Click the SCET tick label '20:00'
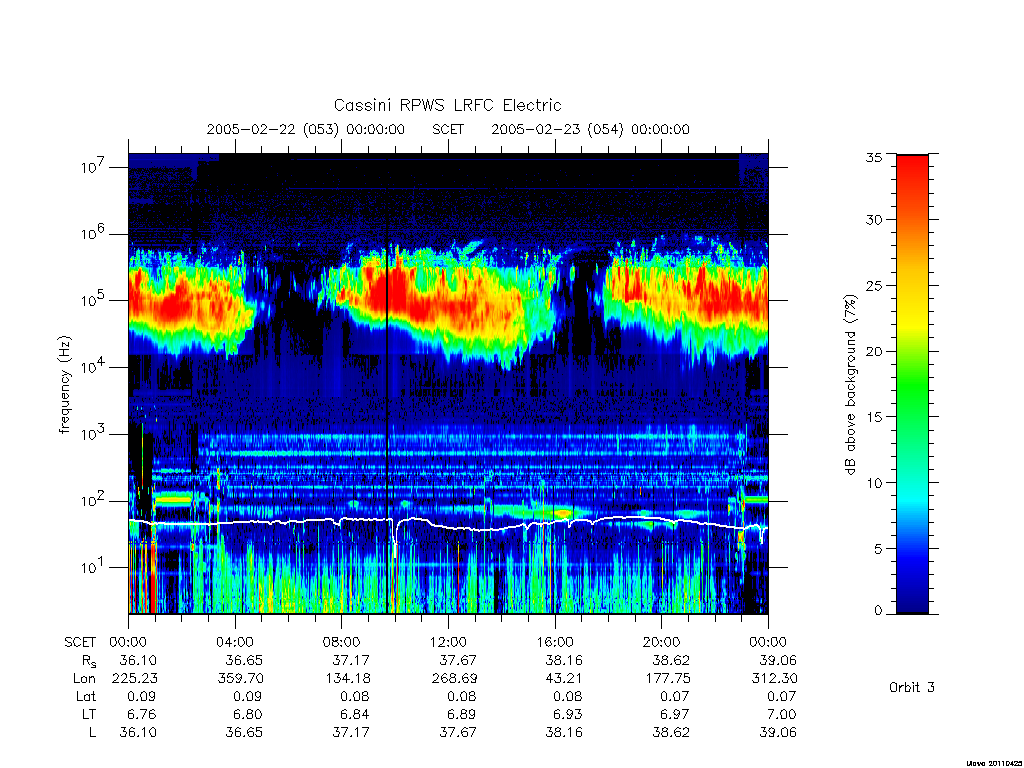Viewport: 1024px width, 768px height. pos(662,642)
